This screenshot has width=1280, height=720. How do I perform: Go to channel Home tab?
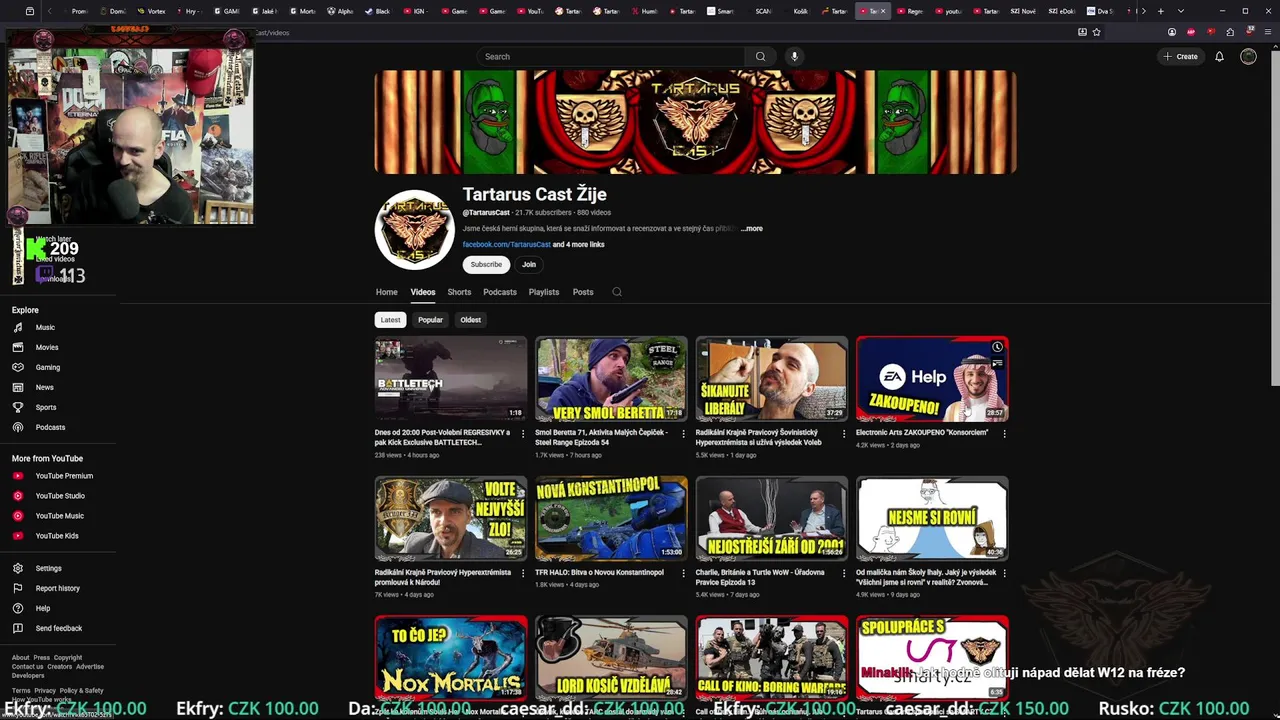(387, 292)
